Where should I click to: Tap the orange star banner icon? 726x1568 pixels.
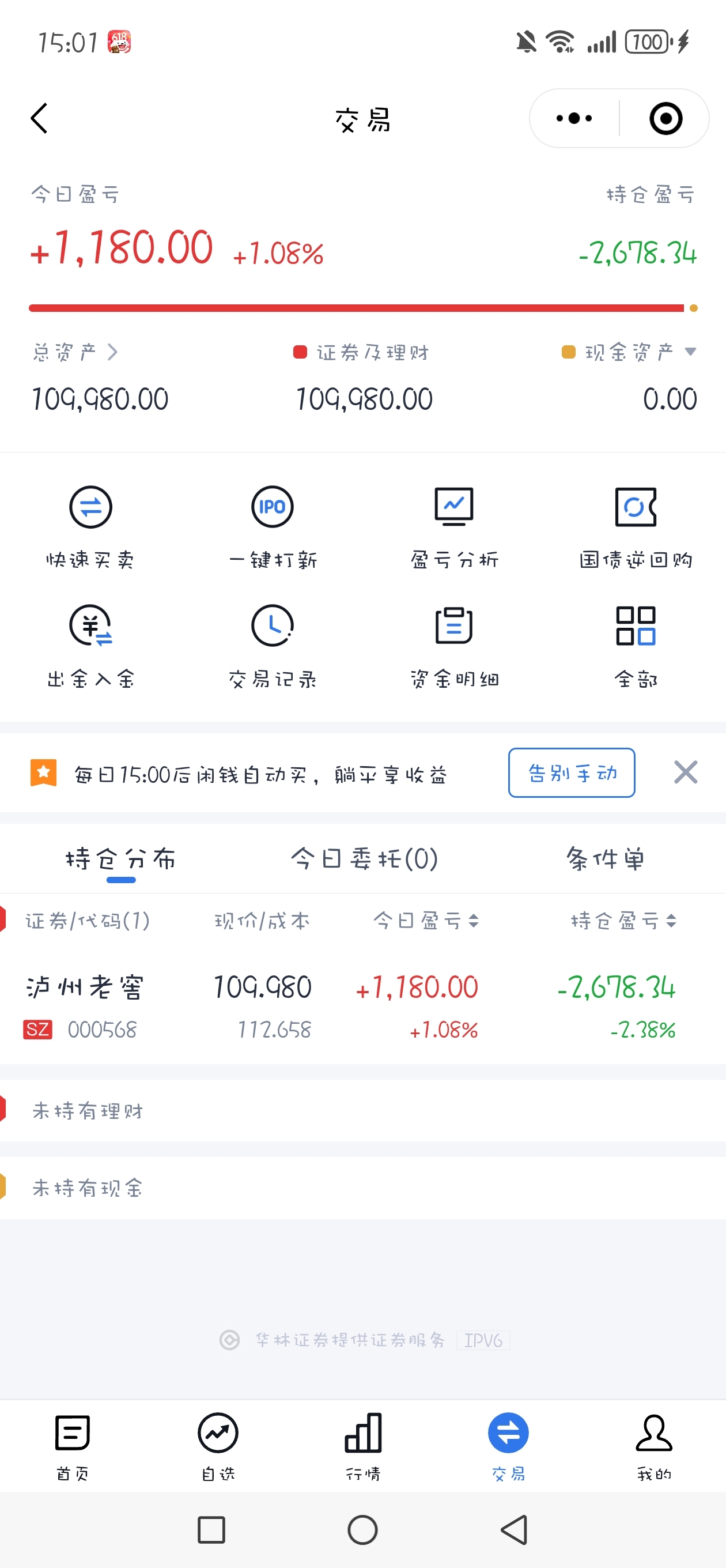[x=43, y=773]
